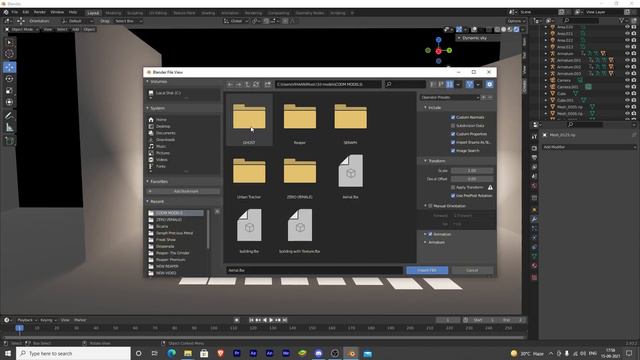
Task: Open the Edit menu
Action: (x=26, y=12)
